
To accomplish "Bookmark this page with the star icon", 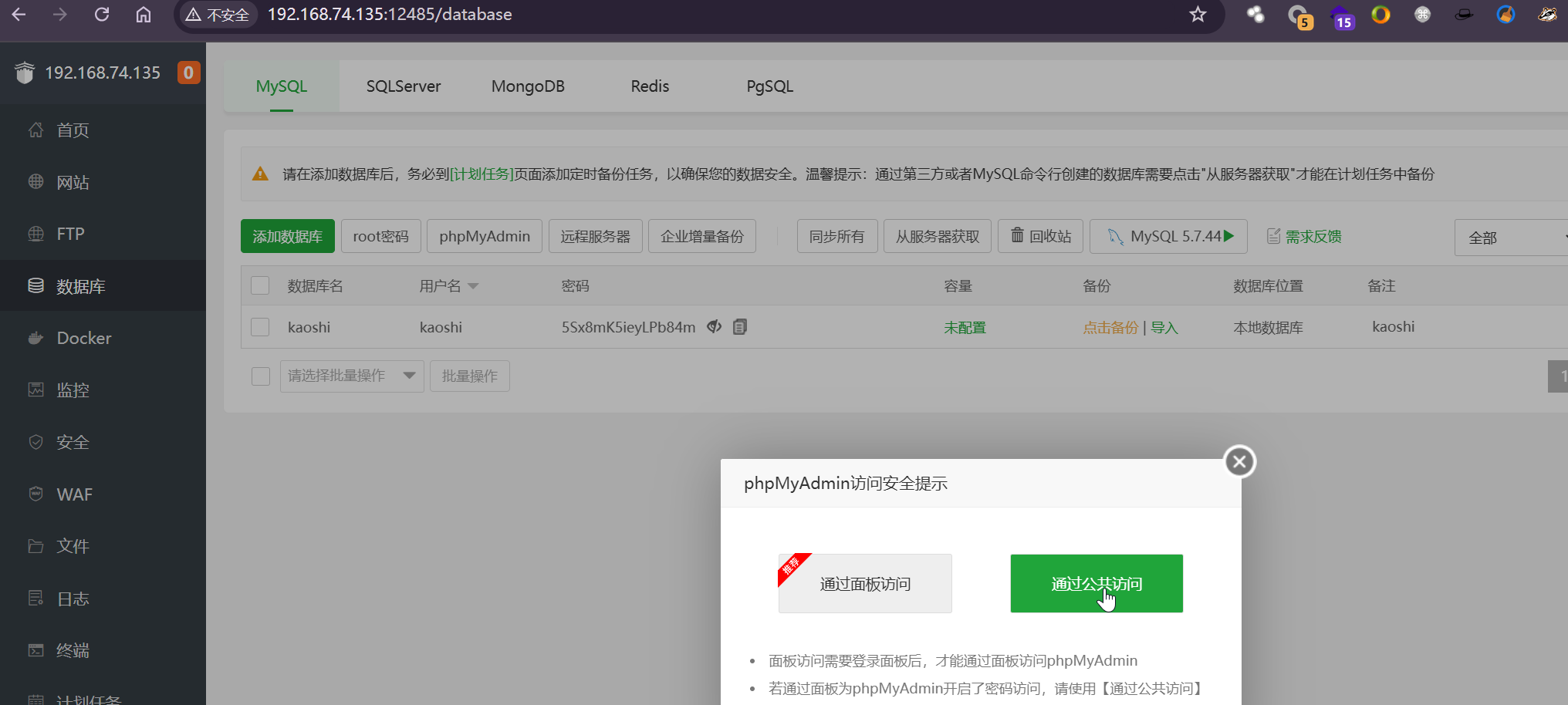I will (x=1198, y=15).
